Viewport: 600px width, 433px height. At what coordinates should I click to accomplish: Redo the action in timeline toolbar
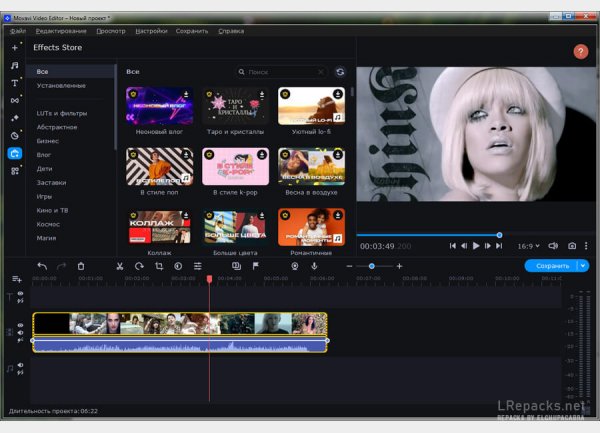coord(61,266)
